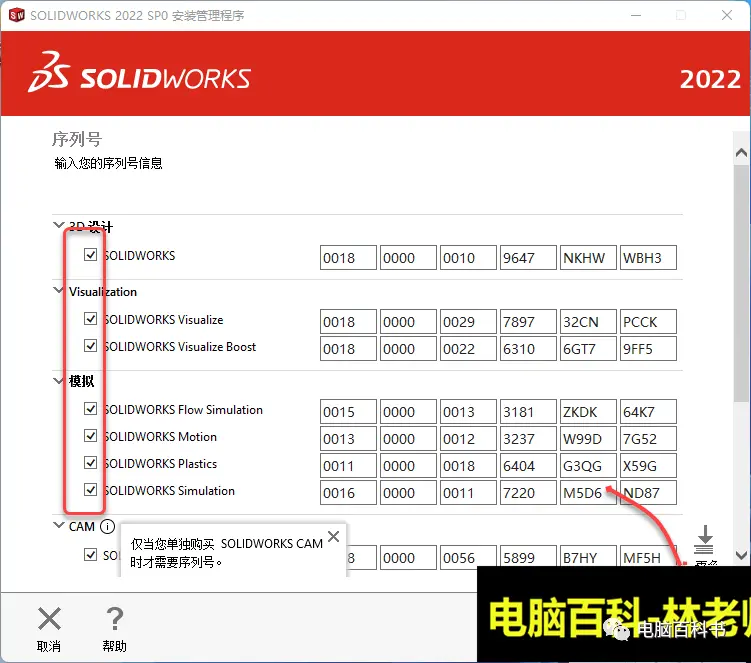Click Plastics serial field G3QG
751x663 pixels.
click(x=588, y=466)
